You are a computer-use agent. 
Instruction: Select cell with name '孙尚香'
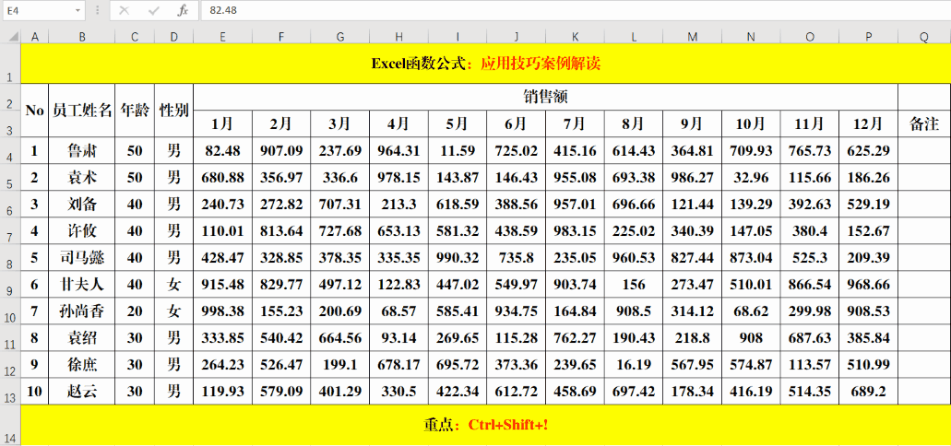tap(82, 311)
